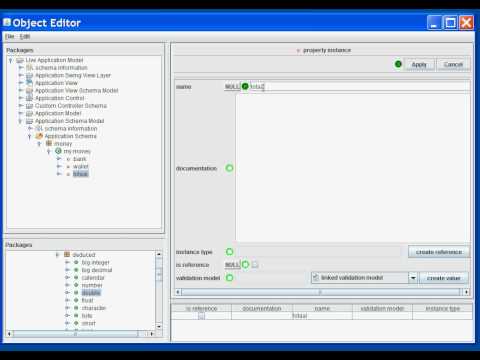Click the lower Packages tree horizontal scrollbar
This screenshot has height=360, width=480.
point(76,333)
